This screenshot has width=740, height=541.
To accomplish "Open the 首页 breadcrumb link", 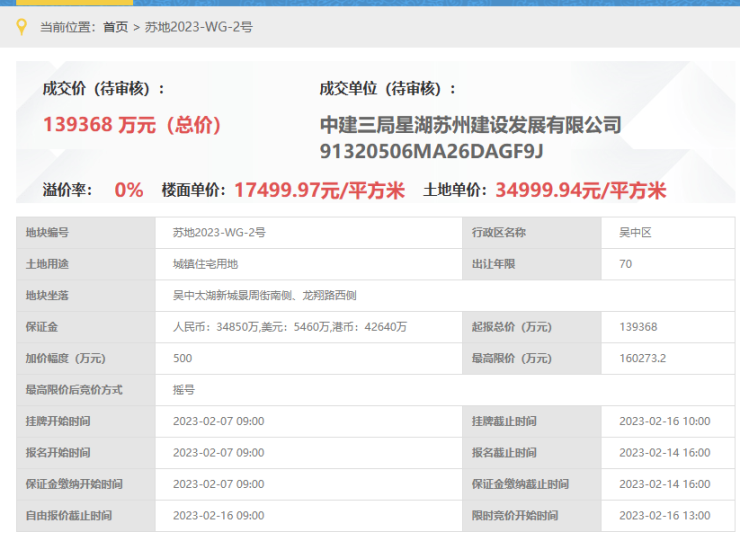I will coord(116,27).
